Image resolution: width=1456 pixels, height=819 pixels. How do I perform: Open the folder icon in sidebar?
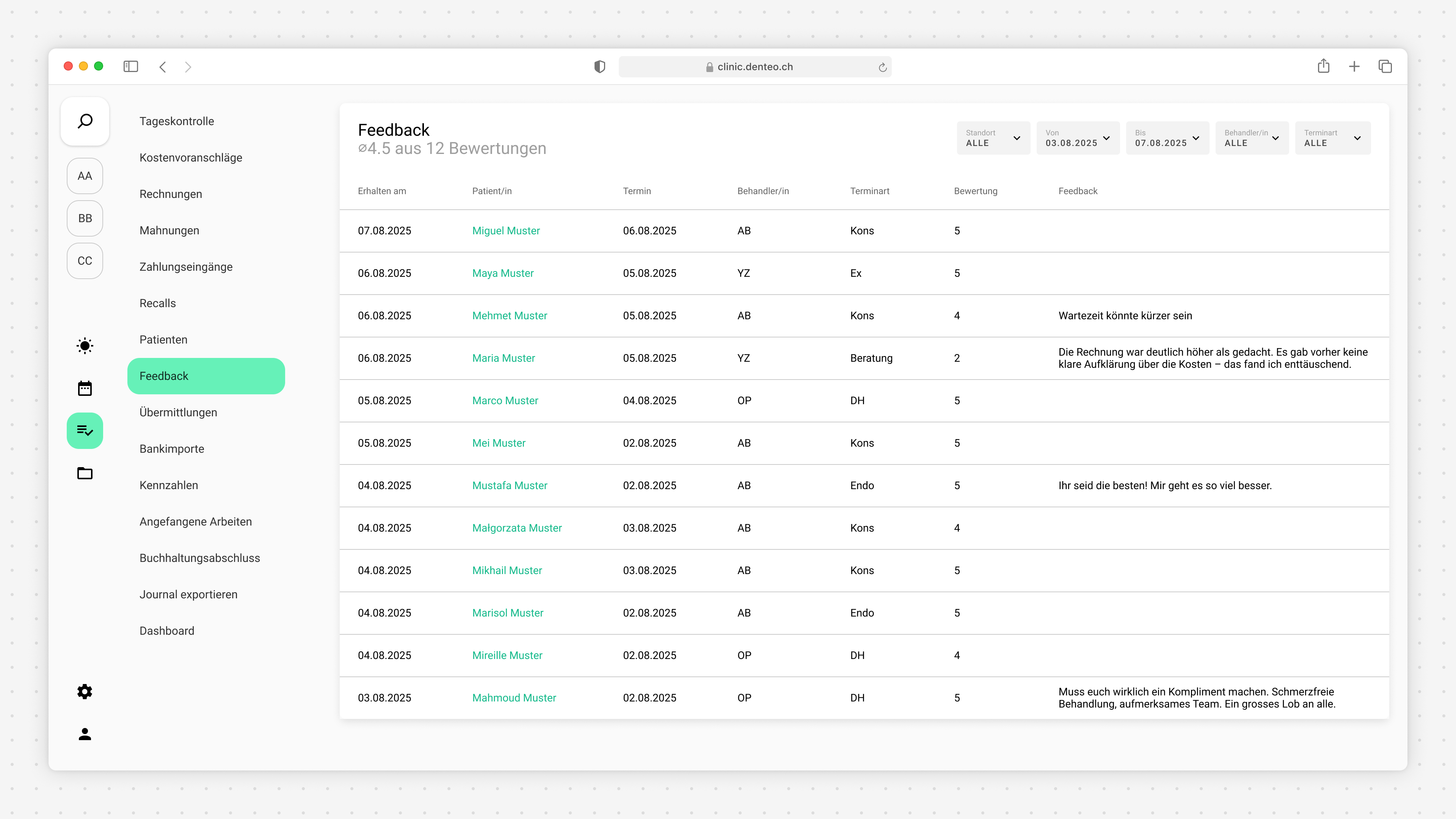coord(85,473)
